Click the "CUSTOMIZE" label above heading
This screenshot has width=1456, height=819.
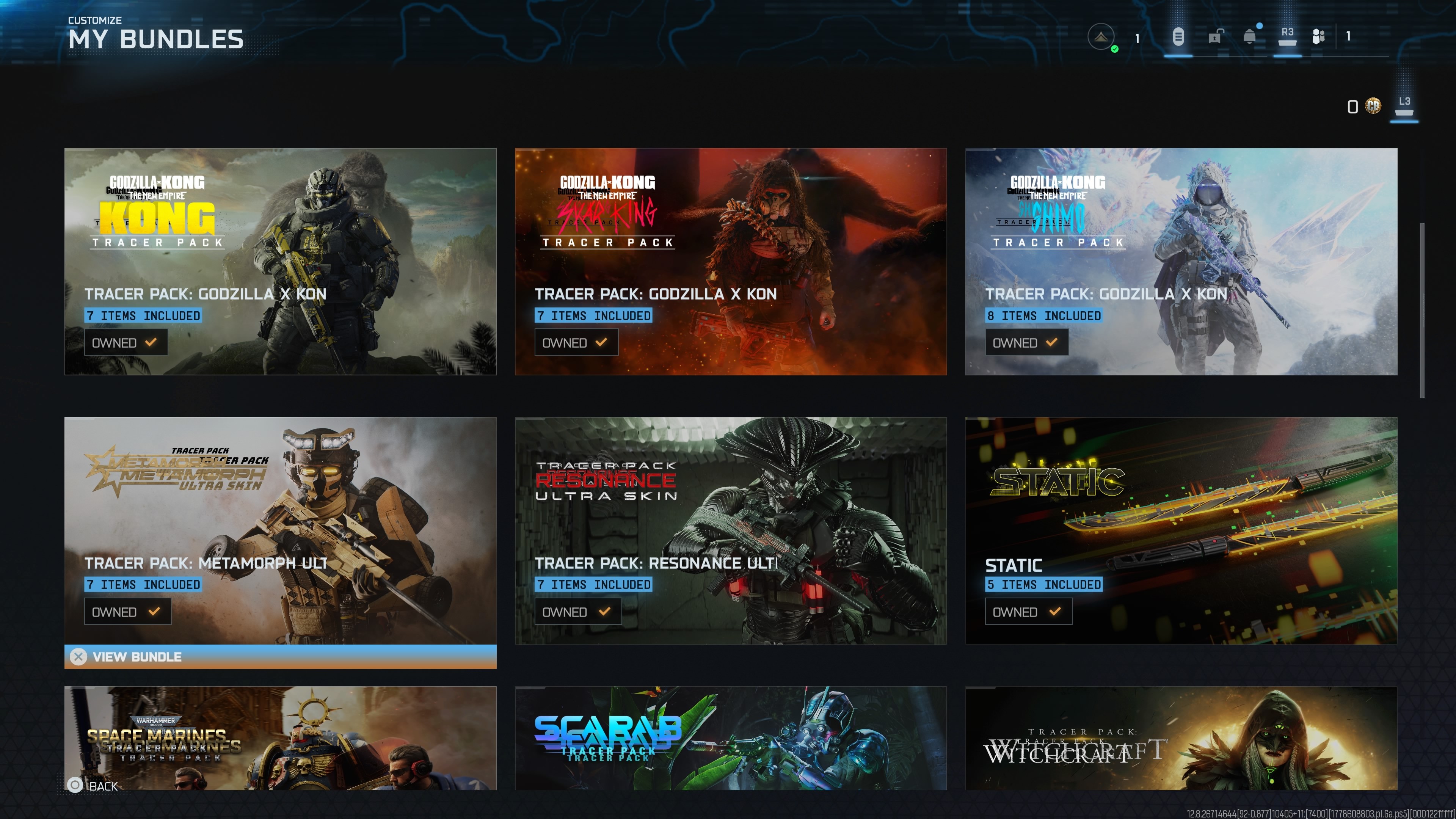click(95, 20)
